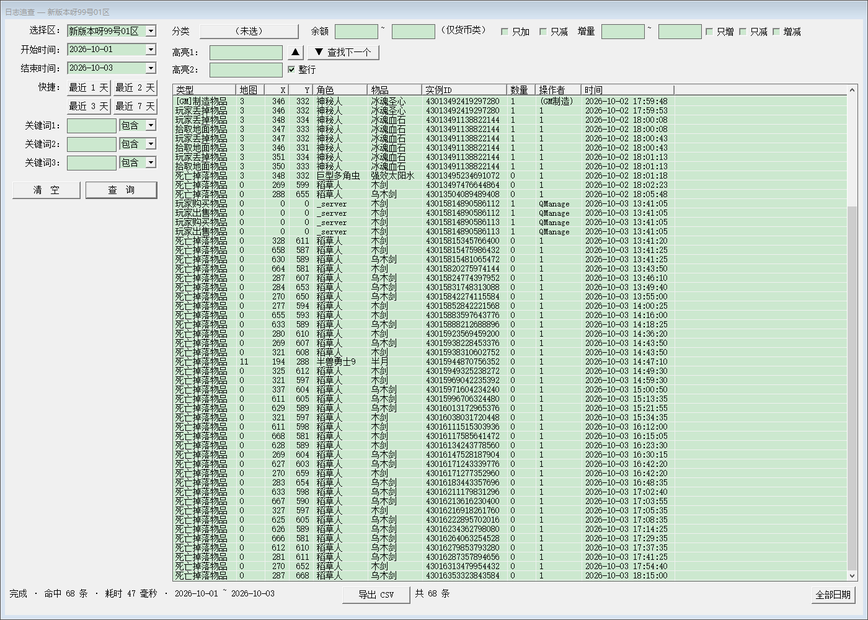Enable the 增减 checkbox
Image resolution: width=868 pixels, height=620 pixels.
pyautogui.click(x=776, y=32)
